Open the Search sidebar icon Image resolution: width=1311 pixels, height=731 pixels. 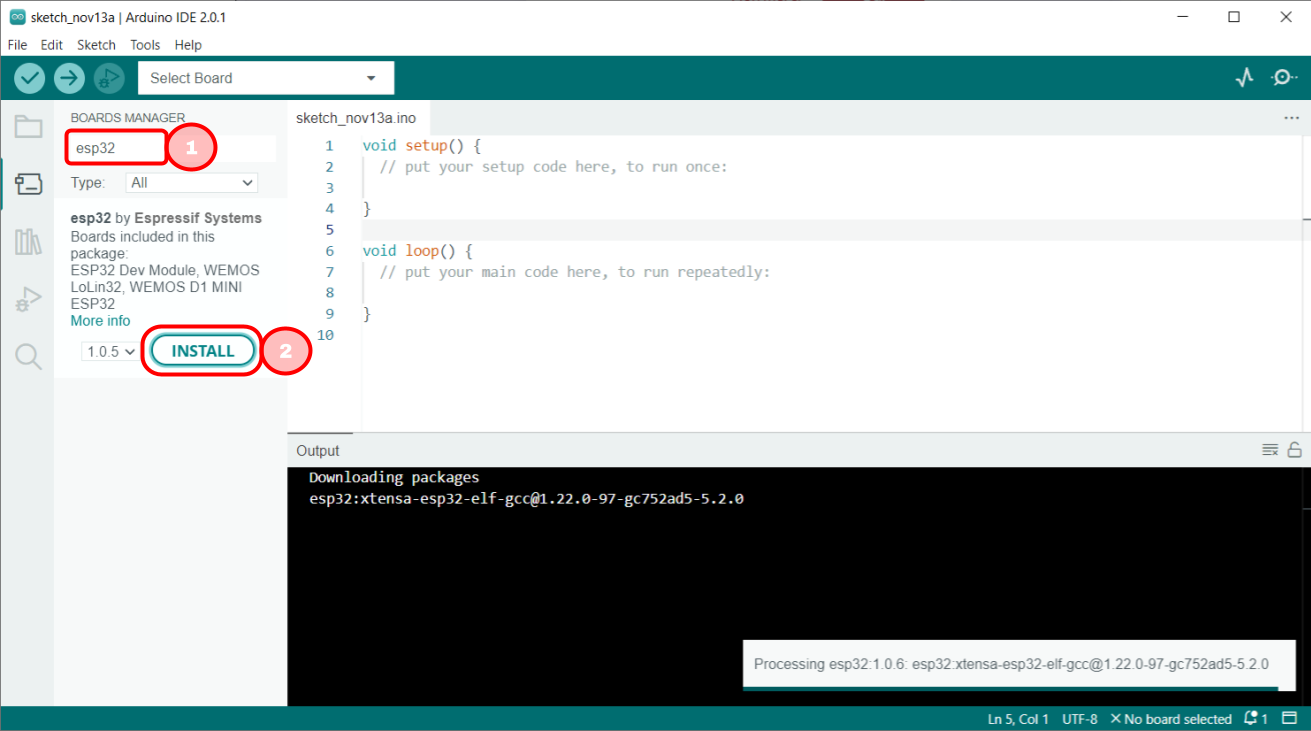click(27, 356)
